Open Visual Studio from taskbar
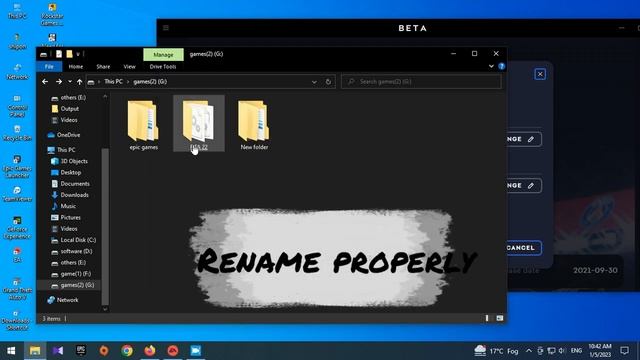640x360 pixels. click(58, 351)
